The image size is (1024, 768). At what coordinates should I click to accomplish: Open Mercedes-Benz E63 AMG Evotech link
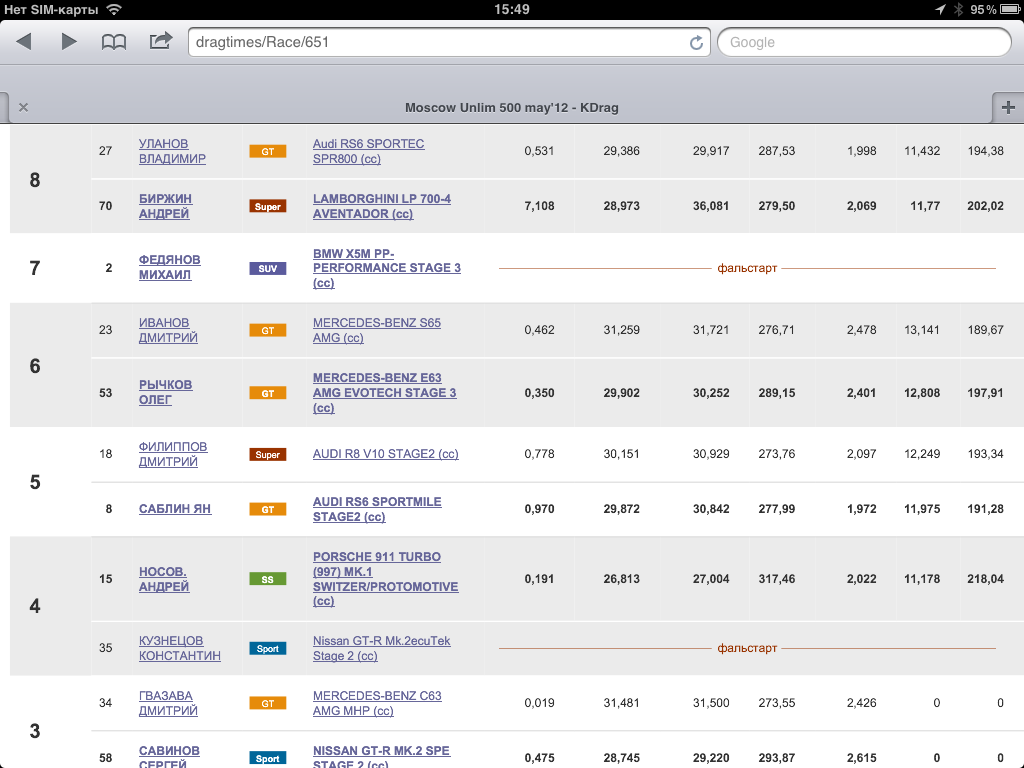click(385, 392)
